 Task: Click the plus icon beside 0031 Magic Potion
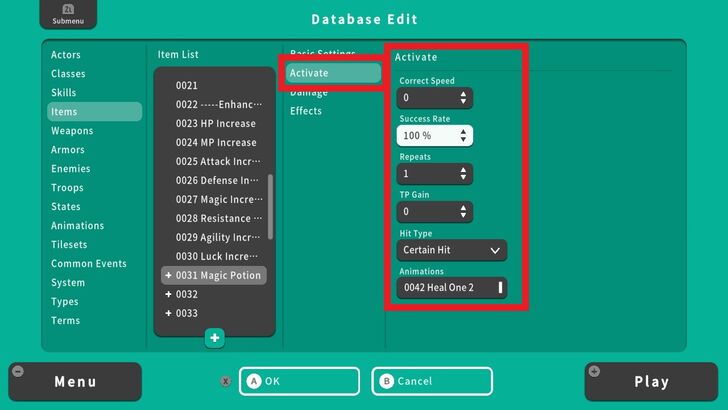(x=168, y=276)
